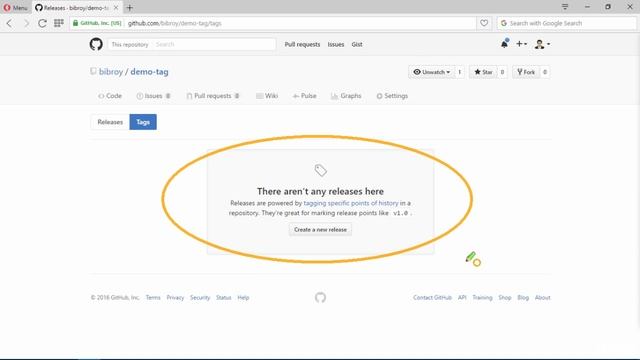
Task: Click the Google Search field
Action: click(567, 23)
